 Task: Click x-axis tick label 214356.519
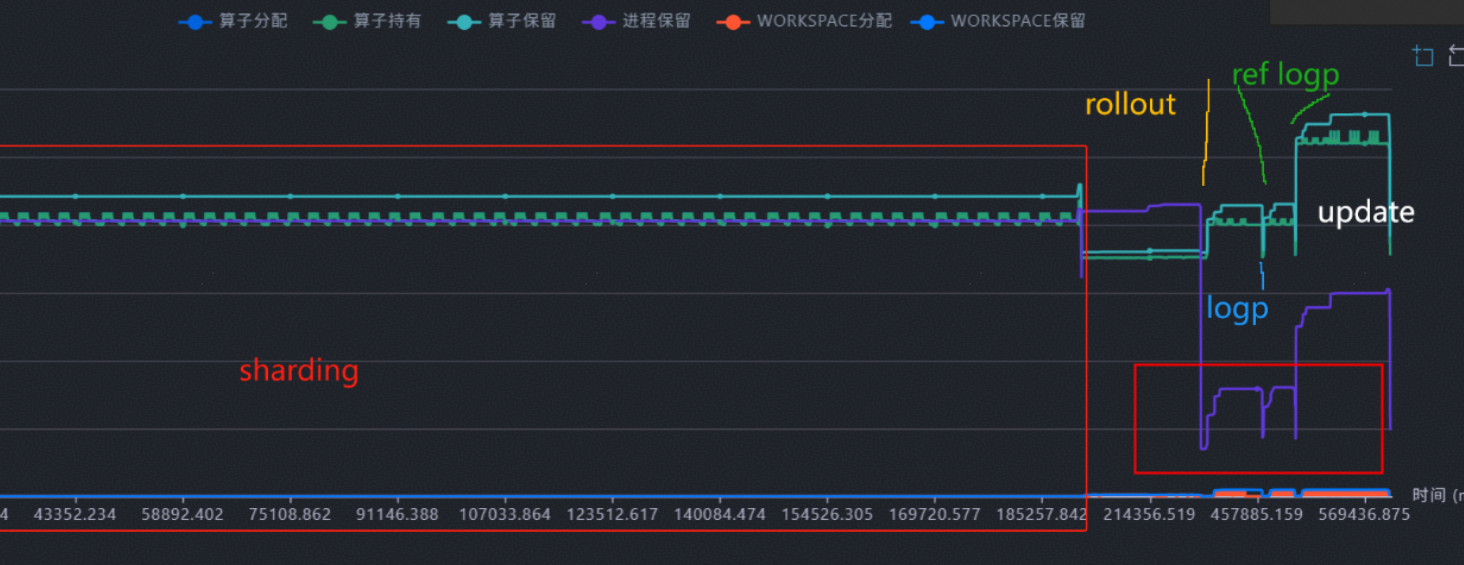[x=1149, y=514]
